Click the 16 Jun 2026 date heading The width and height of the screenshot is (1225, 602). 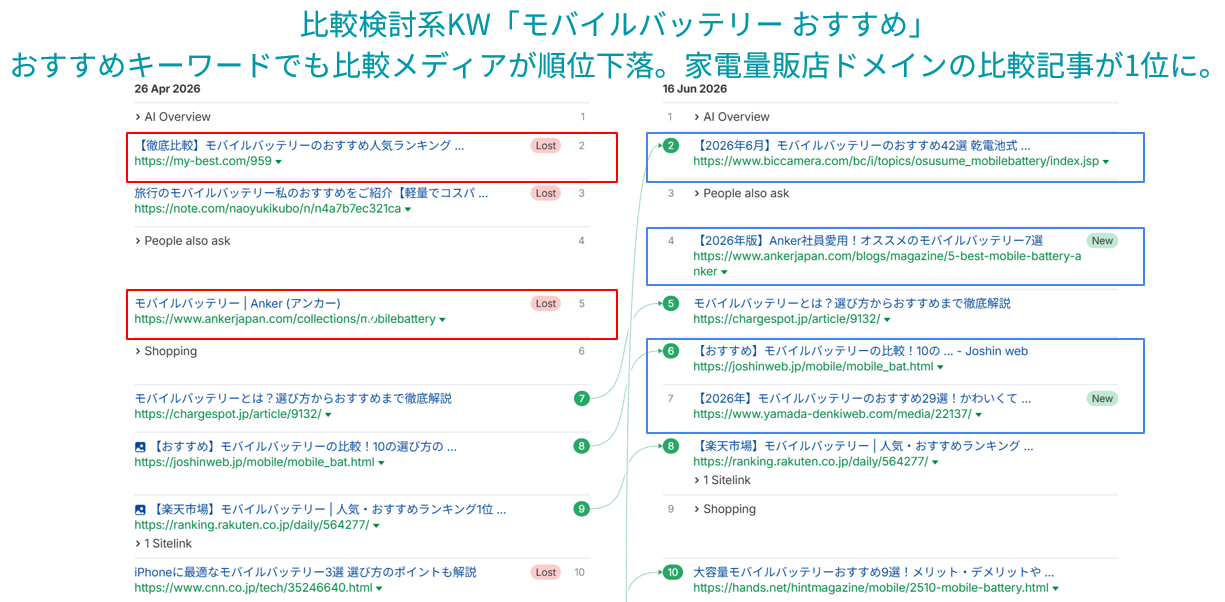694,88
